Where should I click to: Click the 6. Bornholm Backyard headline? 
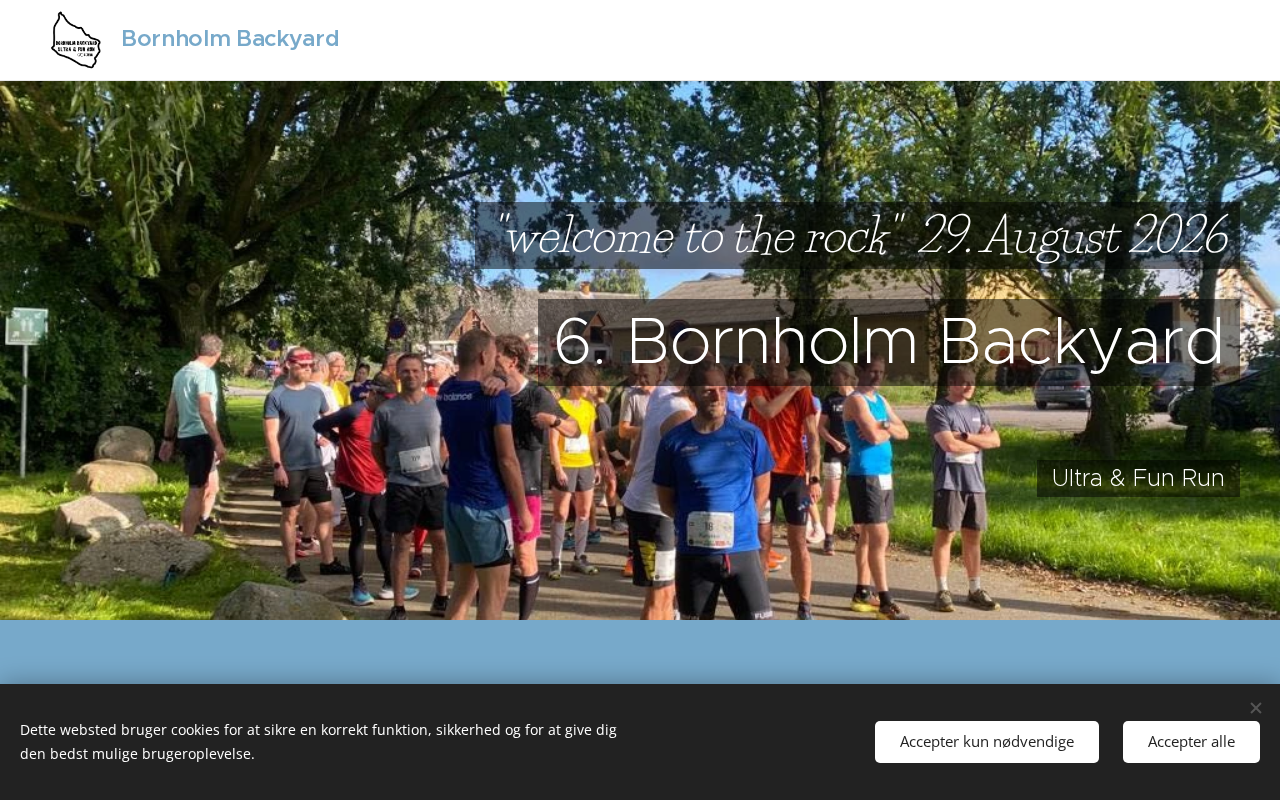pos(889,342)
